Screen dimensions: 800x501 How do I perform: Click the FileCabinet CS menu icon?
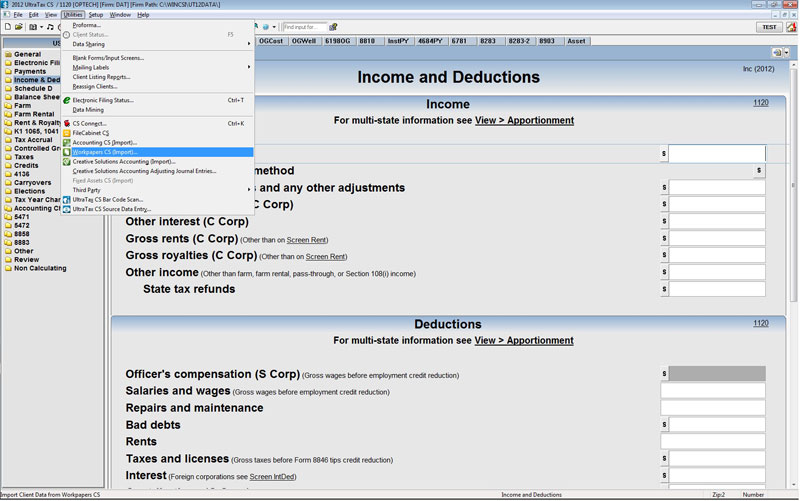tap(66, 132)
